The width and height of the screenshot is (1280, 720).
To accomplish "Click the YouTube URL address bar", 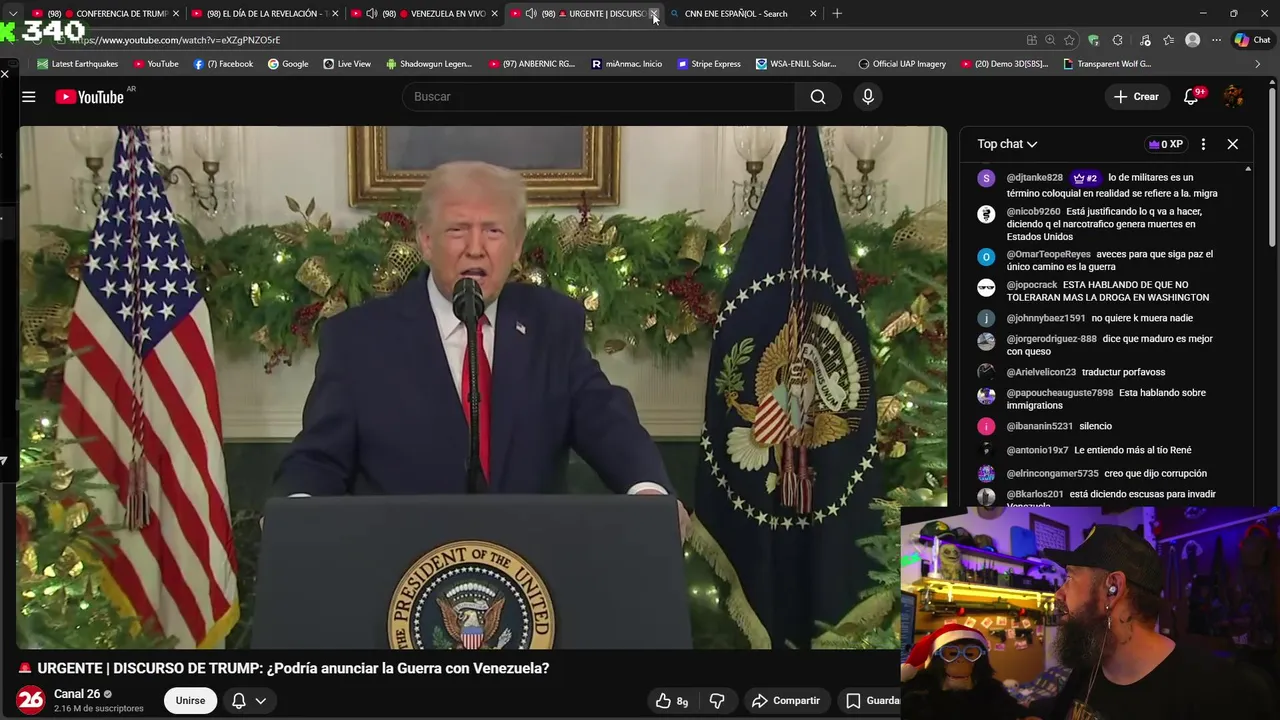I will pos(540,40).
